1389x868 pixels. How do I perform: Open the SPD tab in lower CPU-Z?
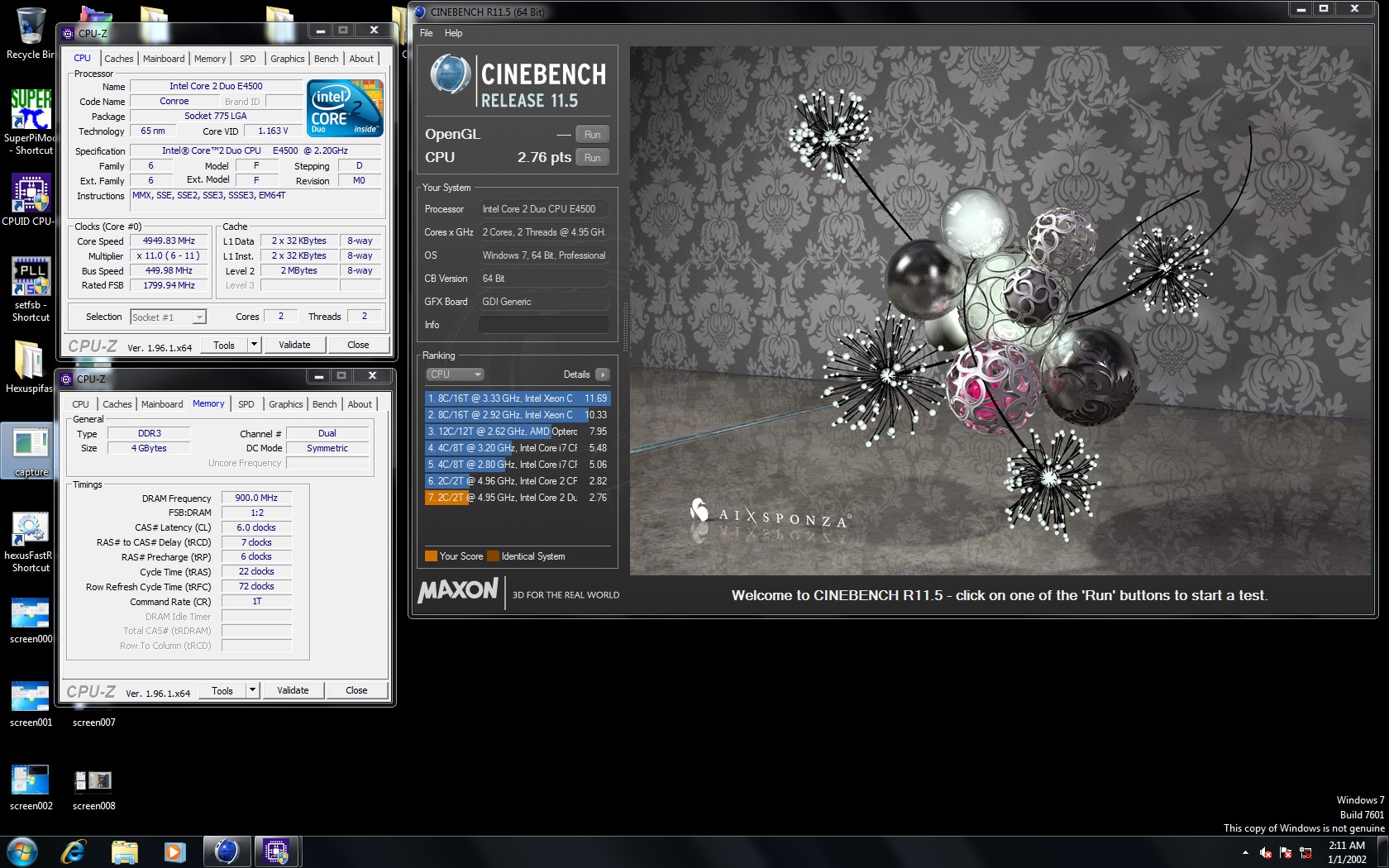click(246, 404)
